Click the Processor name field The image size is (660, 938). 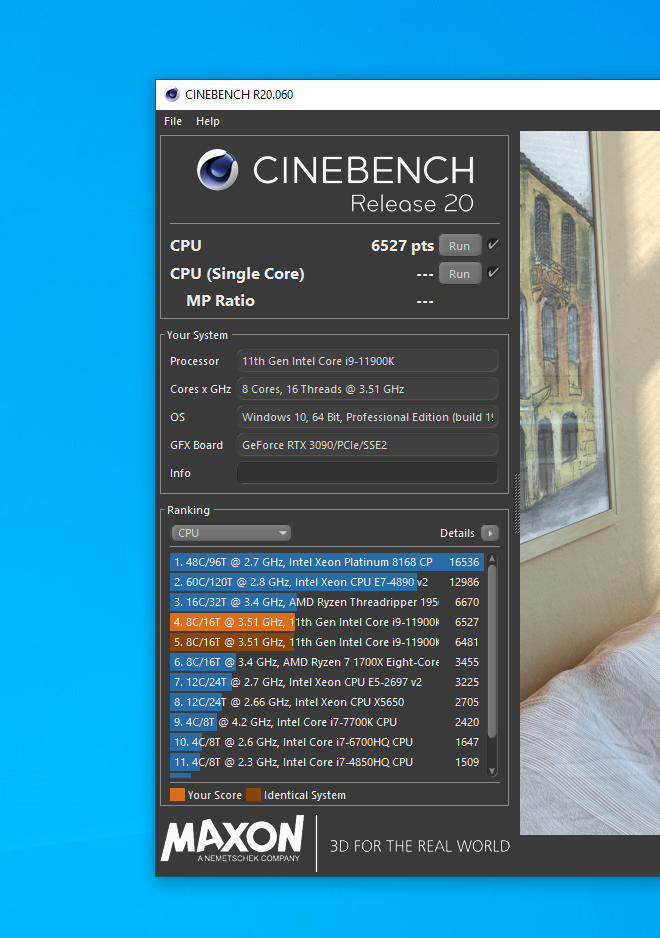pyautogui.click(x=367, y=361)
